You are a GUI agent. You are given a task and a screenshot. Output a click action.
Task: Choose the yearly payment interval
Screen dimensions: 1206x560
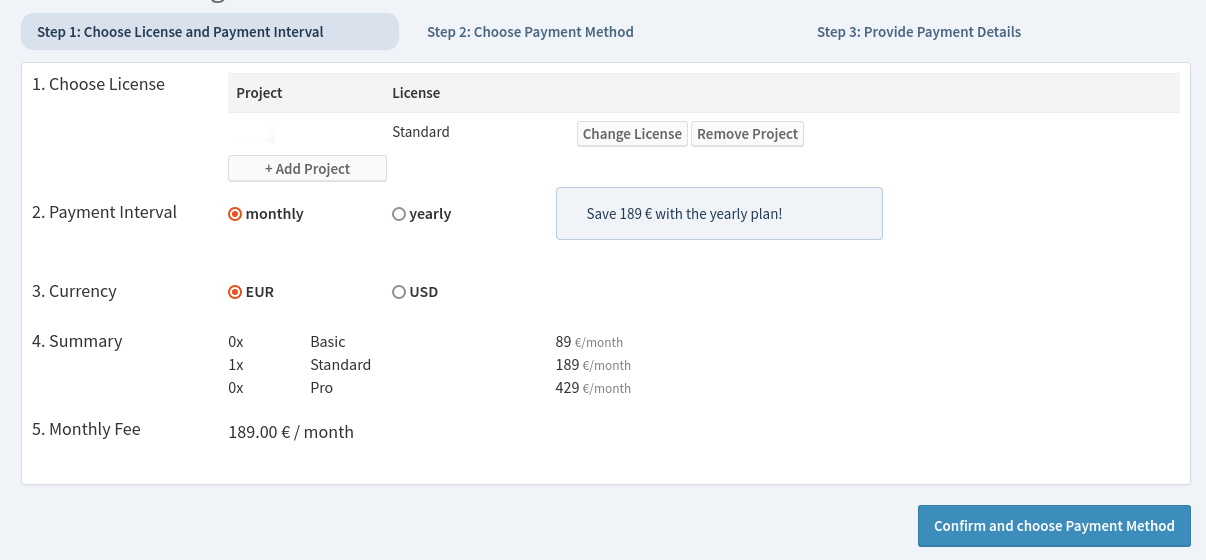[422, 214]
